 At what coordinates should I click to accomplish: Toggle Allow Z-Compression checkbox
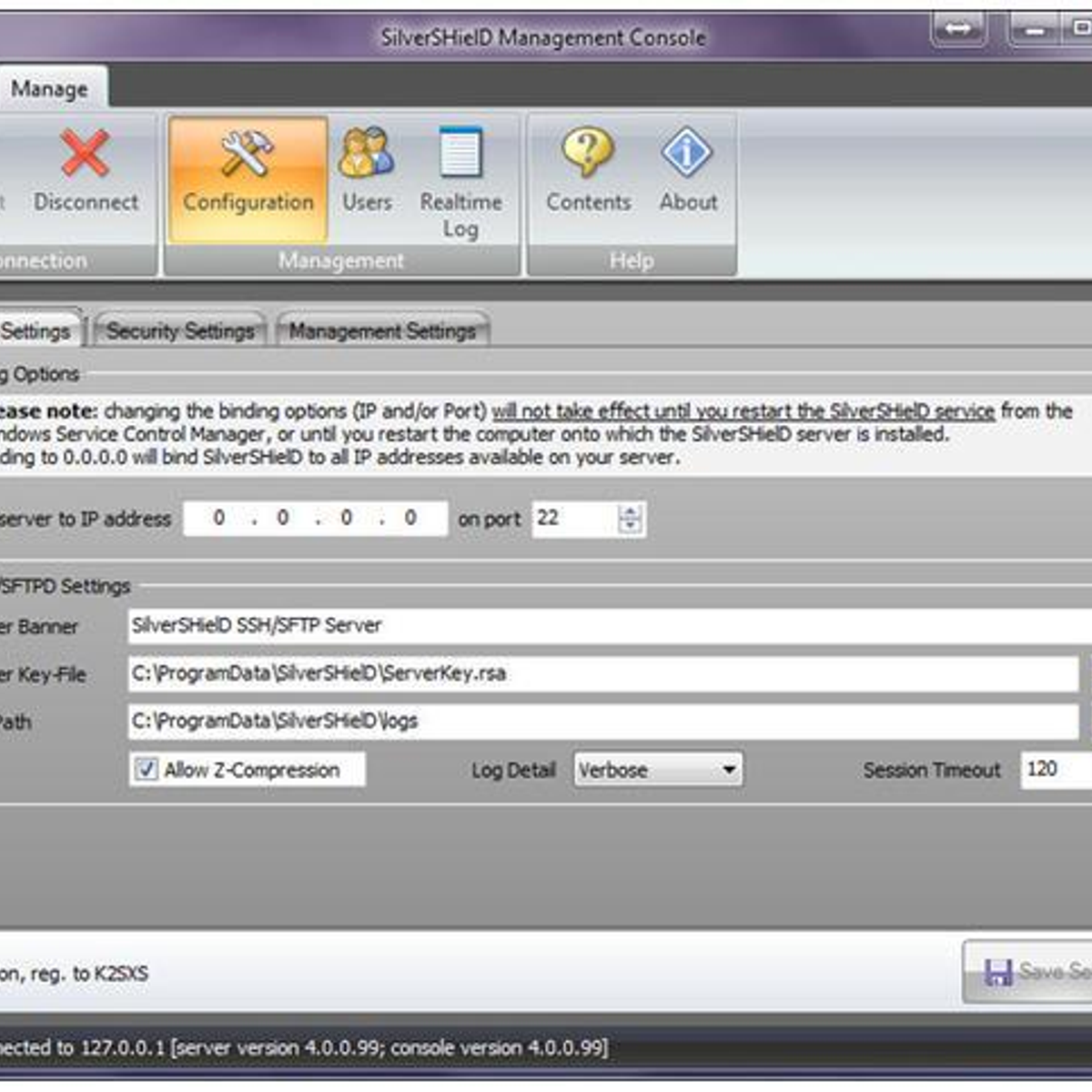(x=146, y=769)
